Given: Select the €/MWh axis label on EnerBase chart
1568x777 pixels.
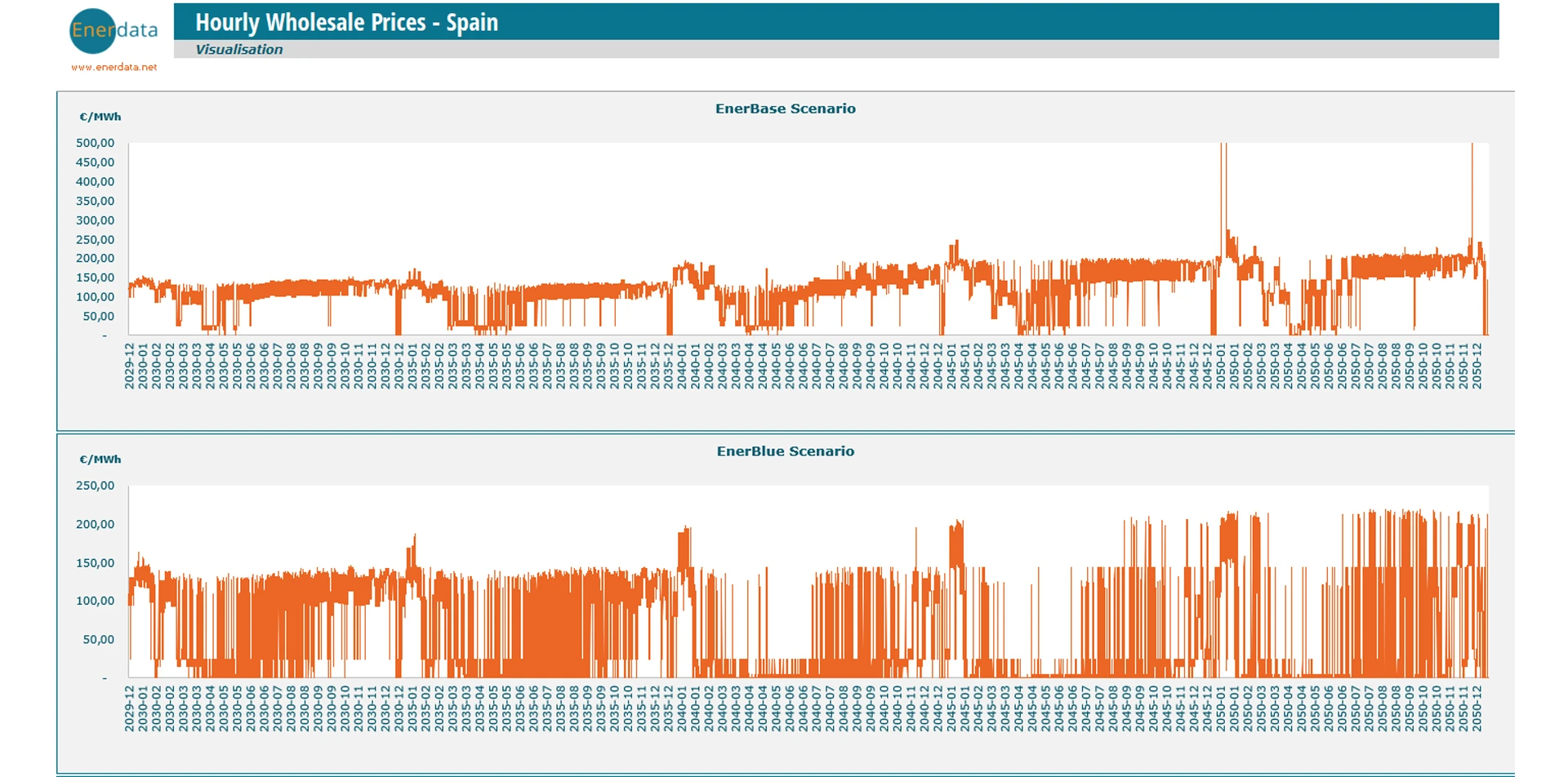Looking at the screenshot, I should [100, 117].
